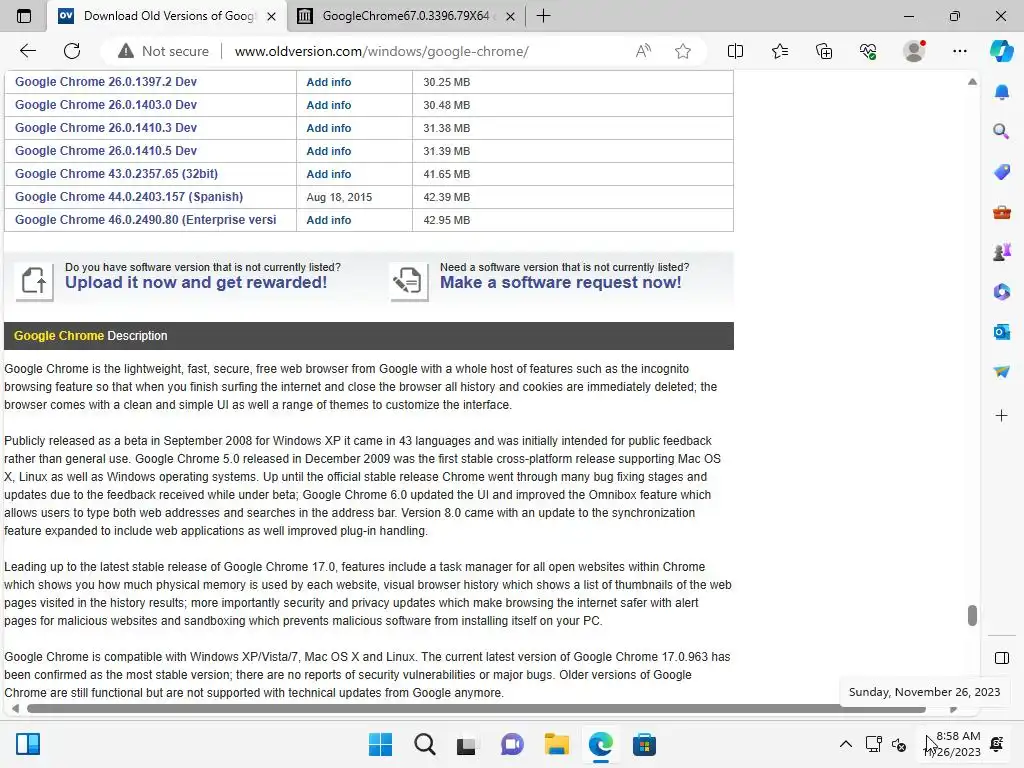1024x768 pixels.
Task: Click the software request document icon
Action: pos(409,281)
